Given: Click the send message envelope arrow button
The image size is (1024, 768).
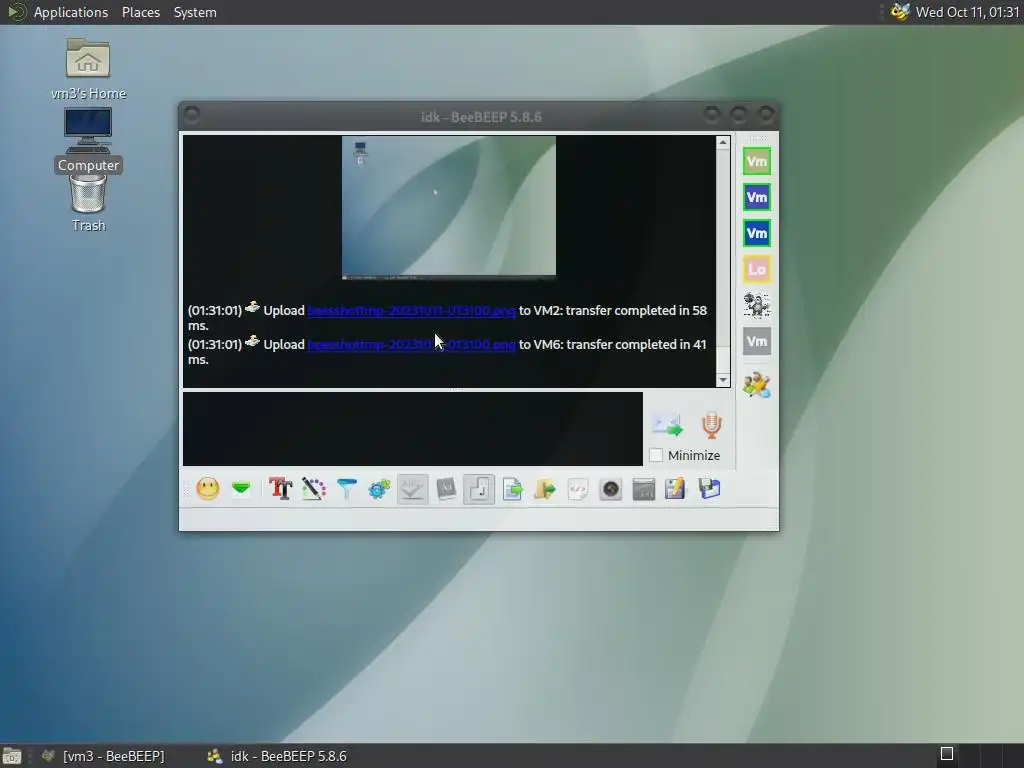Looking at the screenshot, I should 667,425.
